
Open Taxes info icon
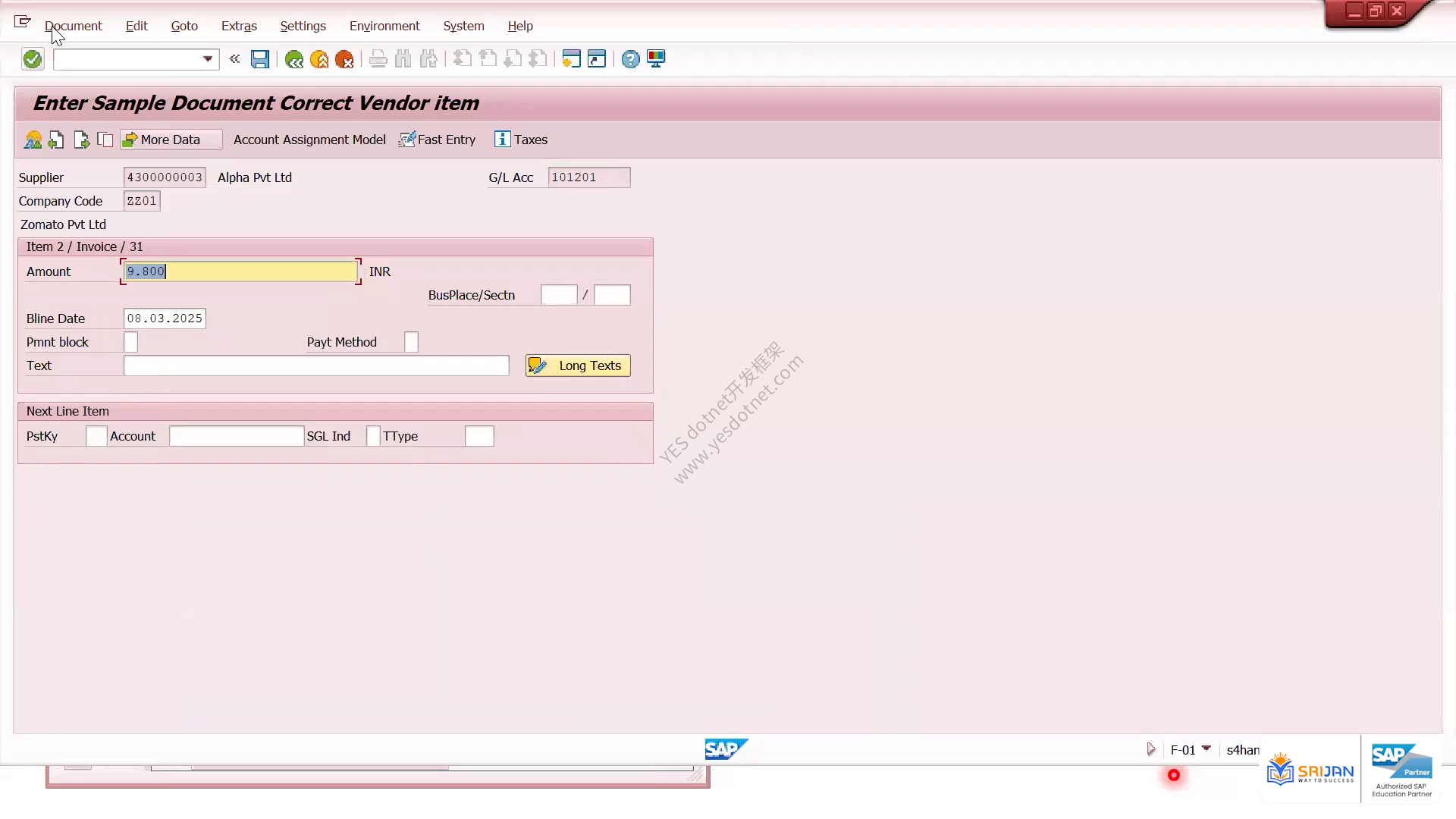pyautogui.click(x=502, y=140)
